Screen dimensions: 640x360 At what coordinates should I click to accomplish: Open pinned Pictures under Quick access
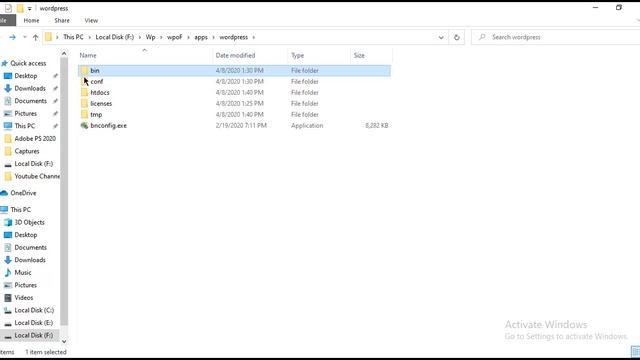coord(26,113)
